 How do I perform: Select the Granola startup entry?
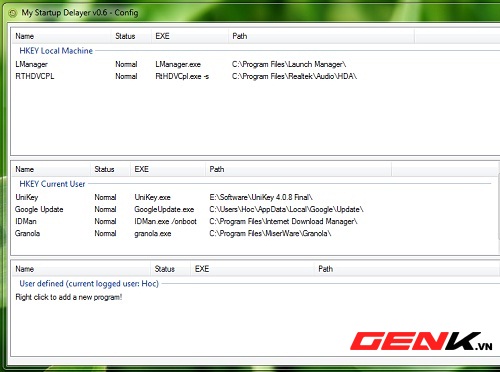tap(27, 233)
